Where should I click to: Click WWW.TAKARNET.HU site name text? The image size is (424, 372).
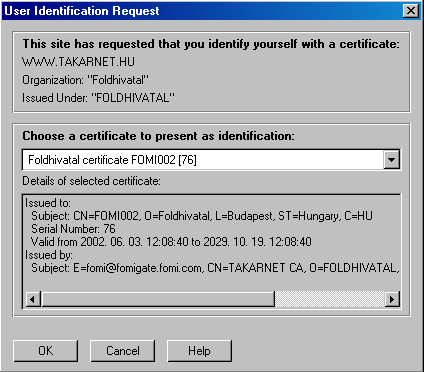pyautogui.click(x=78, y=62)
